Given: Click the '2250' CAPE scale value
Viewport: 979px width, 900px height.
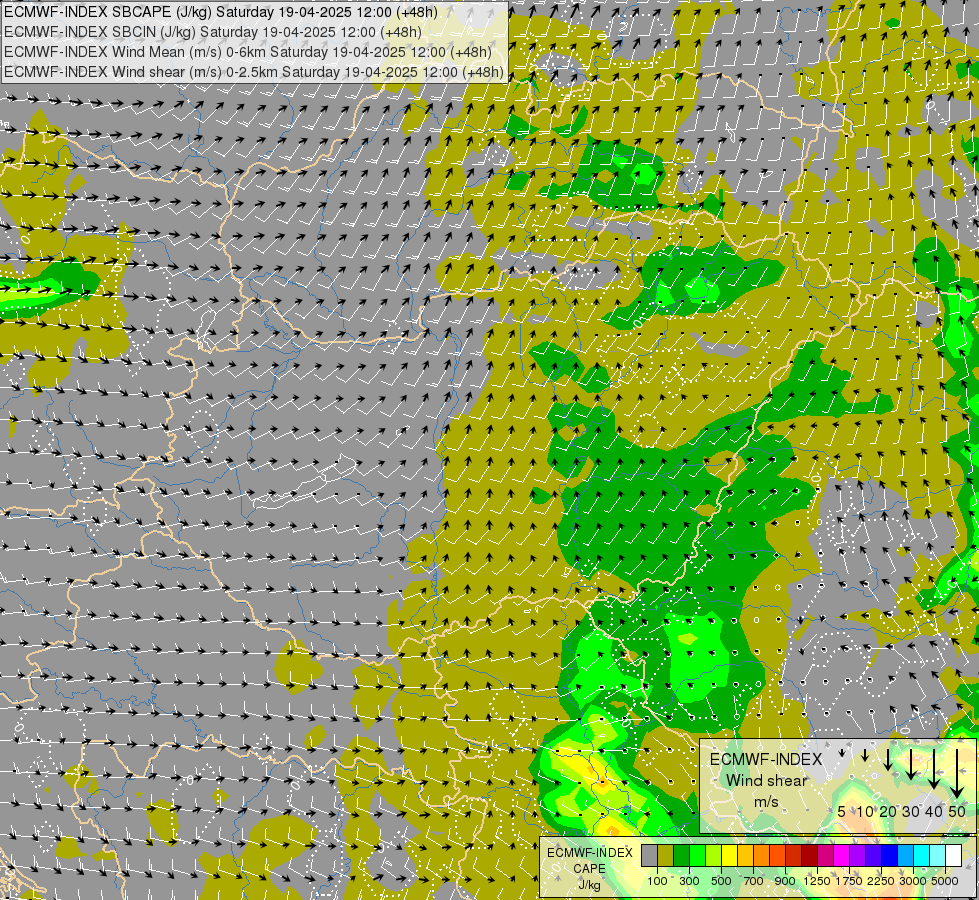Looking at the screenshot, I should pyautogui.click(x=880, y=881).
